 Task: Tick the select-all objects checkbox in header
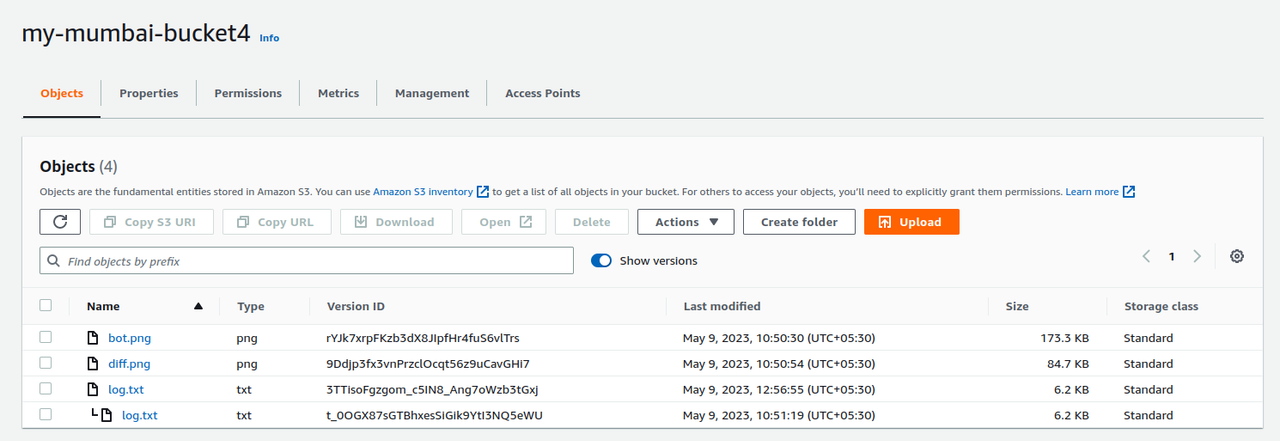45,306
